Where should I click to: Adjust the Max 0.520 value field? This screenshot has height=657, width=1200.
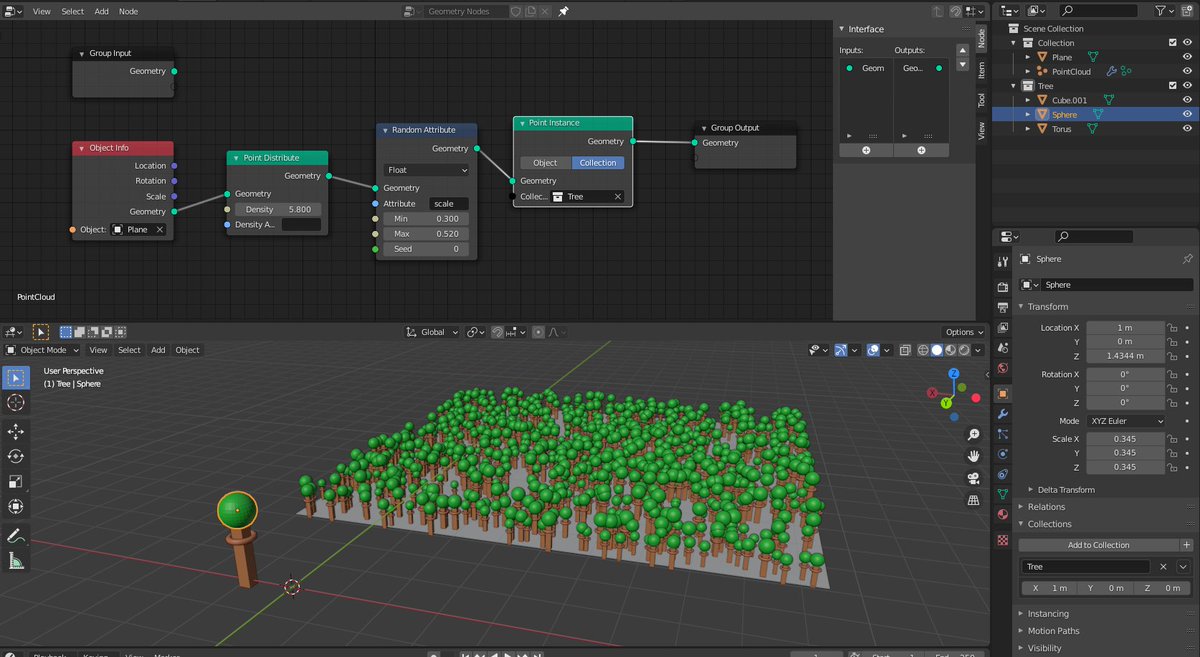(427, 233)
